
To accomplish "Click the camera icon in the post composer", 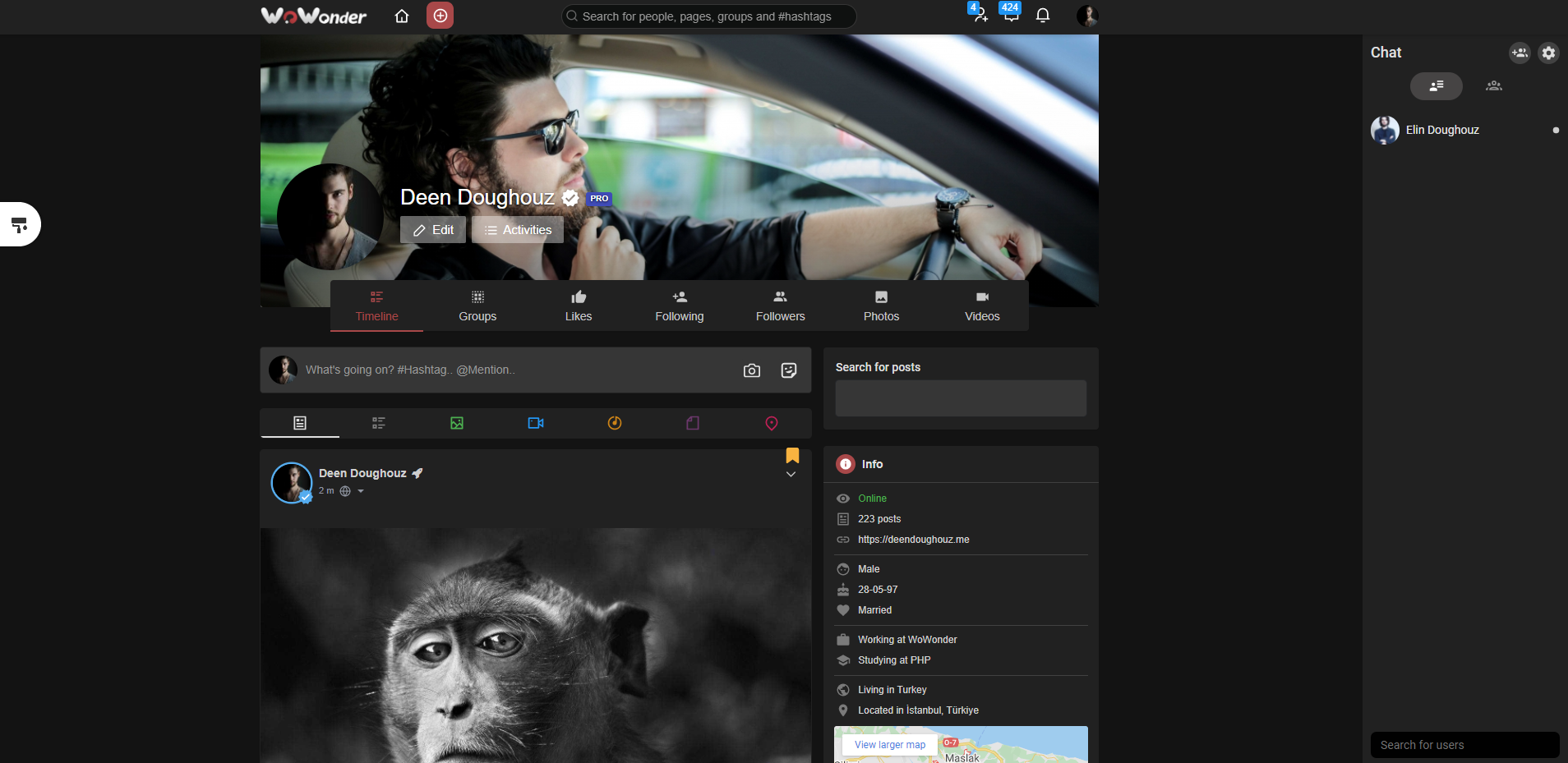I will coord(751,370).
